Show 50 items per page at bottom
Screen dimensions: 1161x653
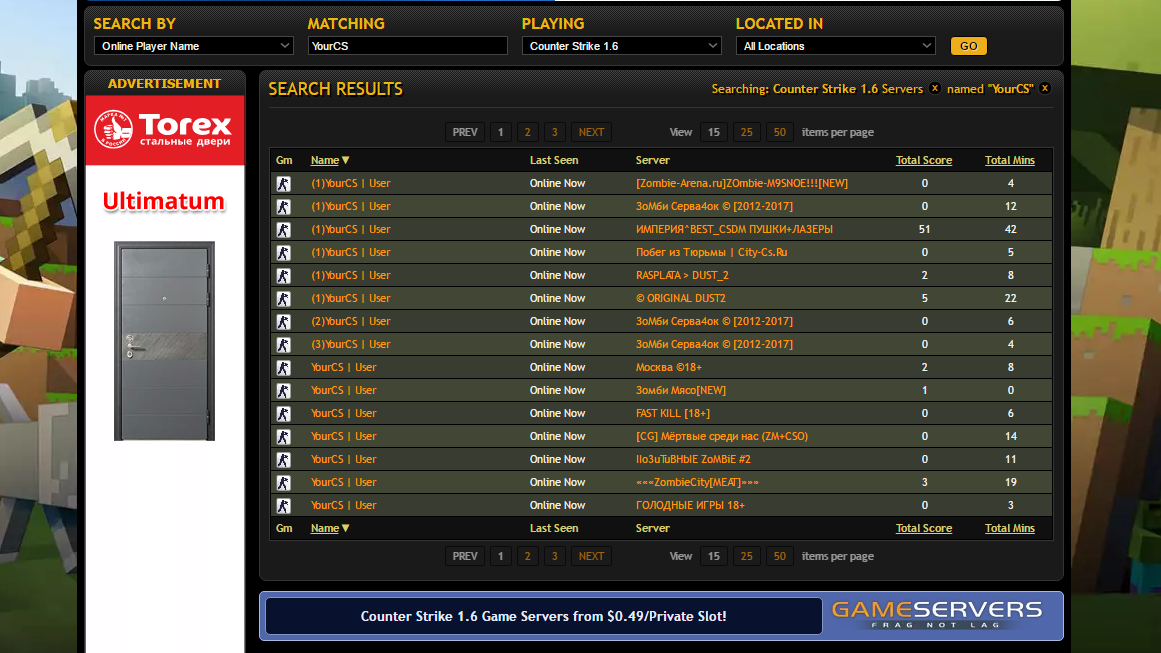click(780, 556)
